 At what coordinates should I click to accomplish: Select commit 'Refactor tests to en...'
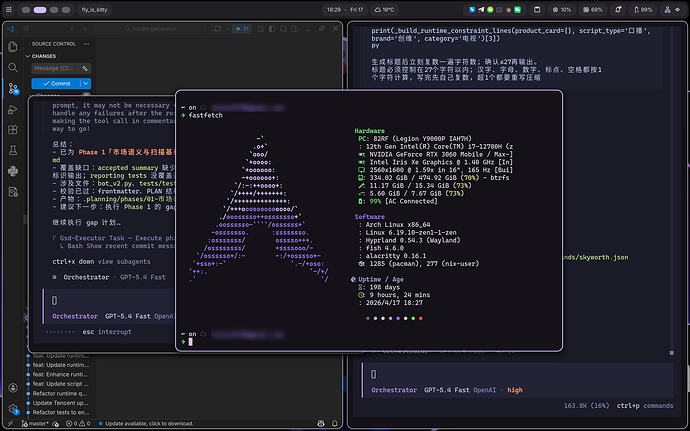60,413
